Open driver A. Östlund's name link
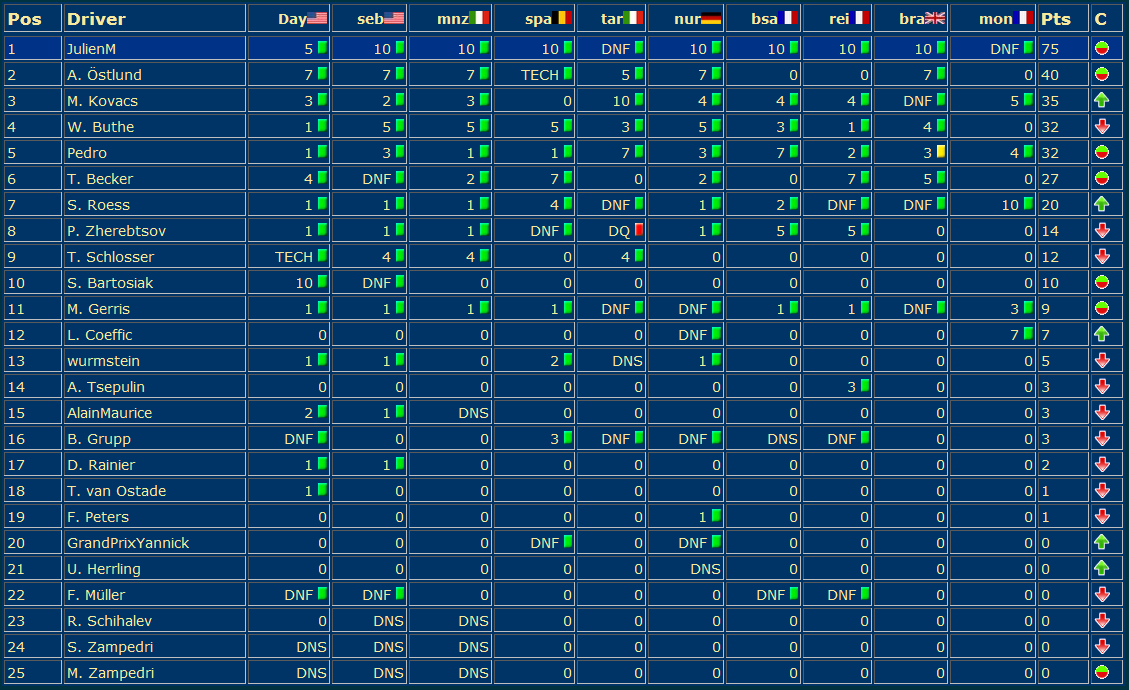Screen dimensions: 1129x690 (104, 75)
